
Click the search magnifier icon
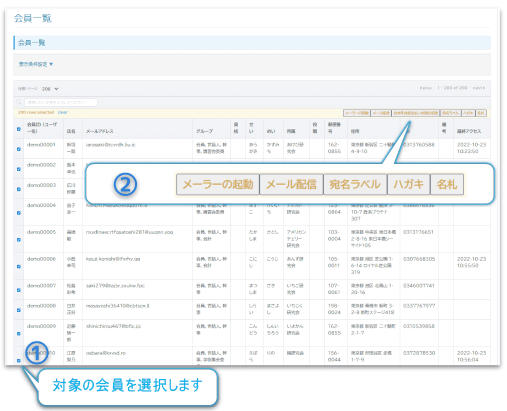point(19,102)
